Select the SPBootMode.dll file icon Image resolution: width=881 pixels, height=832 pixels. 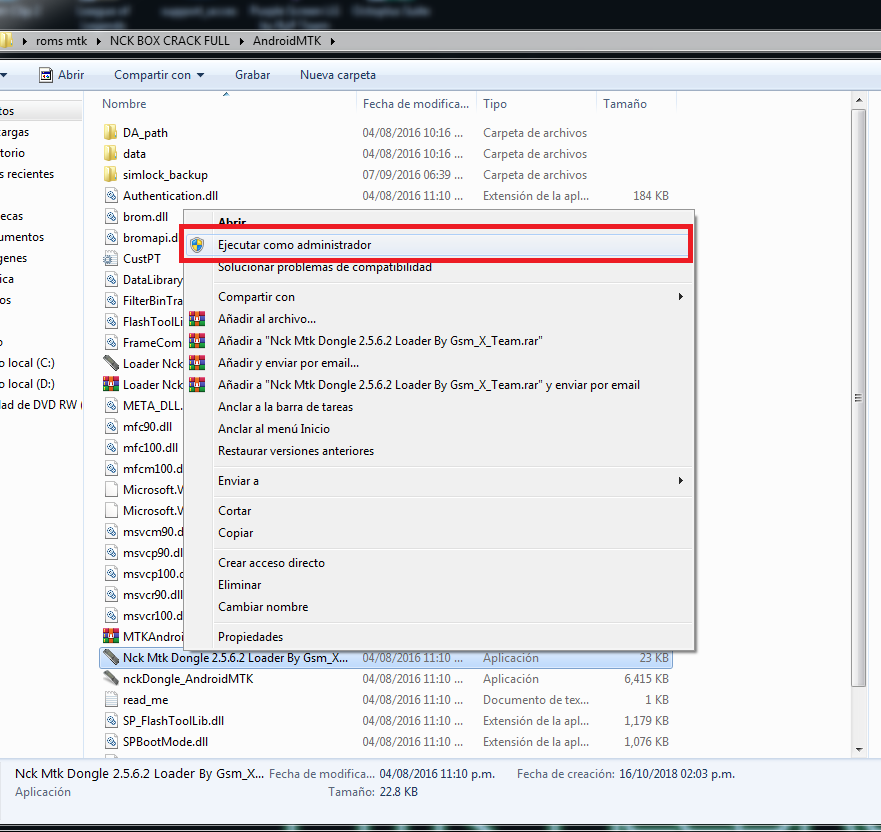pyautogui.click(x=110, y=741)
